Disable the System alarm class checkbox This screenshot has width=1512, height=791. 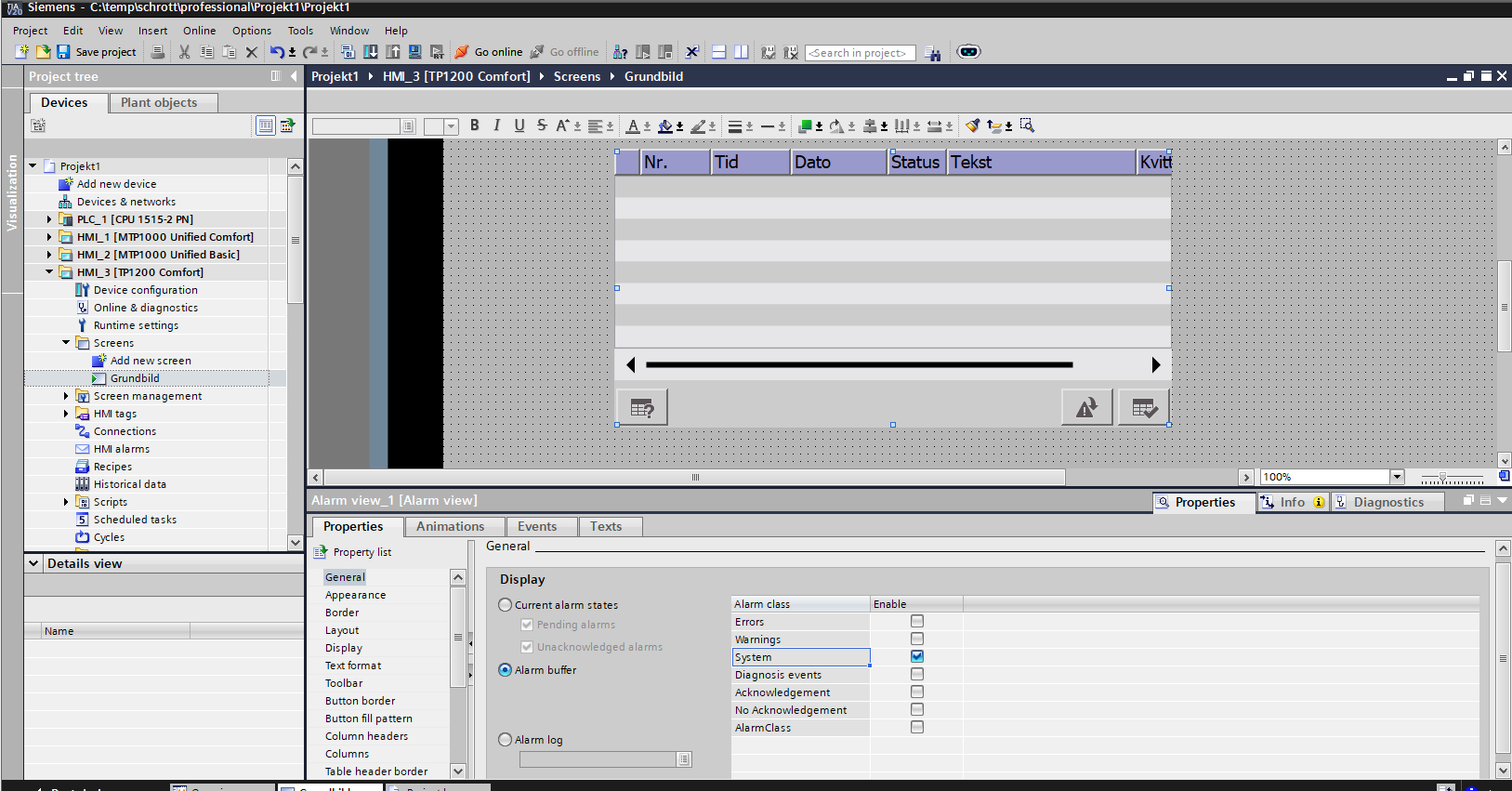pos(917,656)
